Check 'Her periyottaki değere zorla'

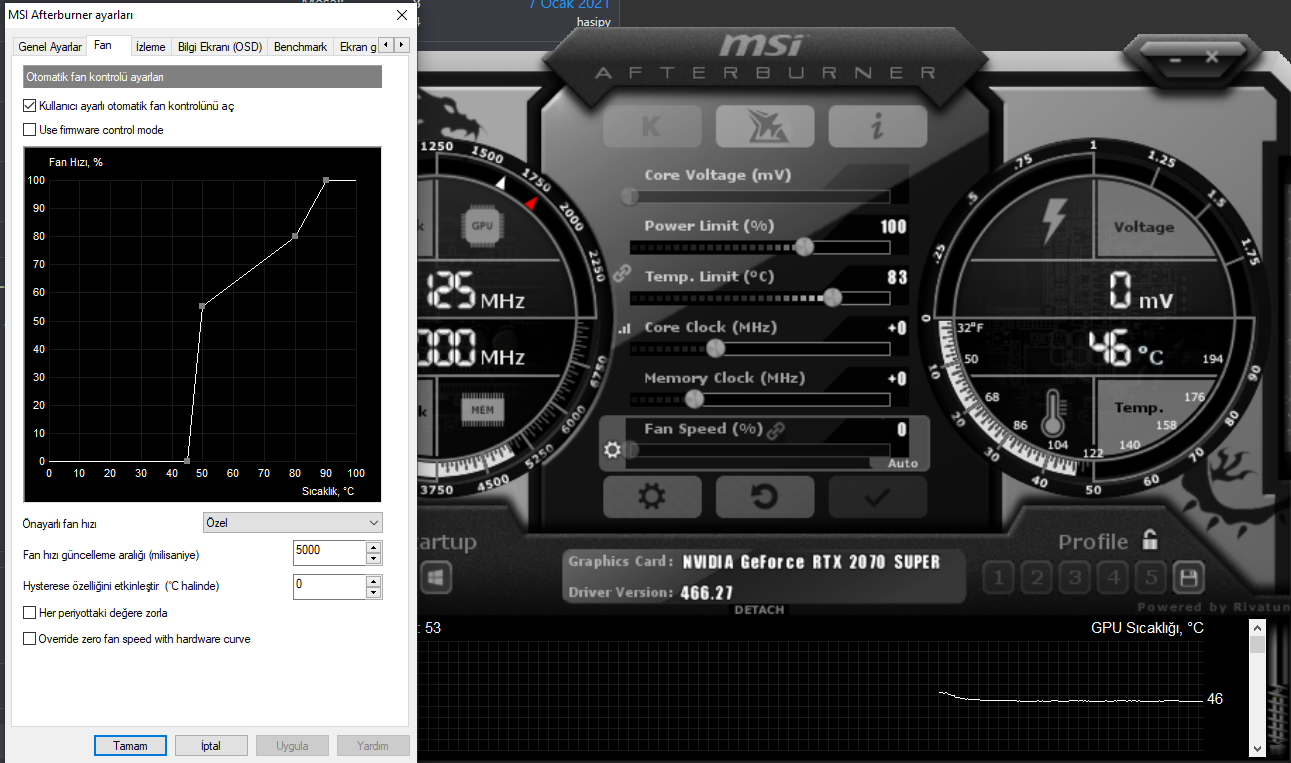[29, 613]
